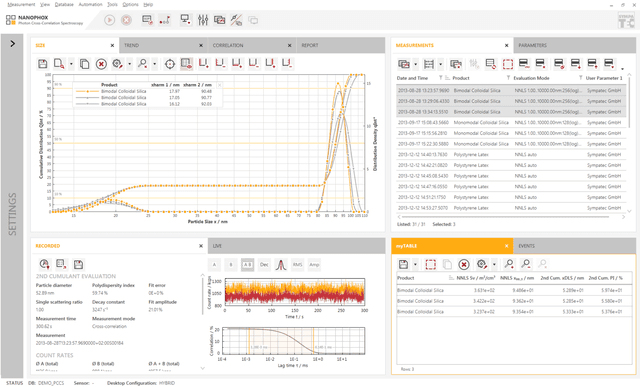640x387 pixels.
Task: Close the myTABLE tab
Action: (506, 246)
